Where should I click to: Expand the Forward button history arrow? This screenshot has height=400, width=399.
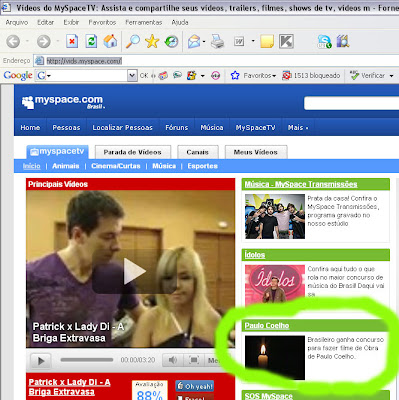[x=57, y=41]
